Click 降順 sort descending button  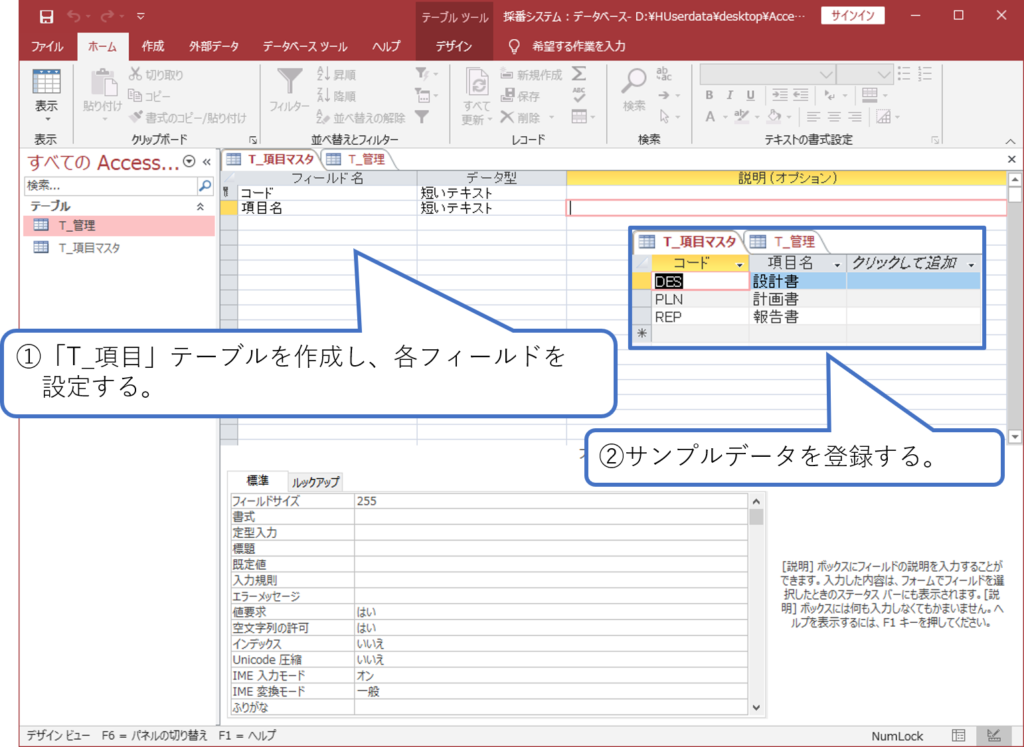pos(336,96)
